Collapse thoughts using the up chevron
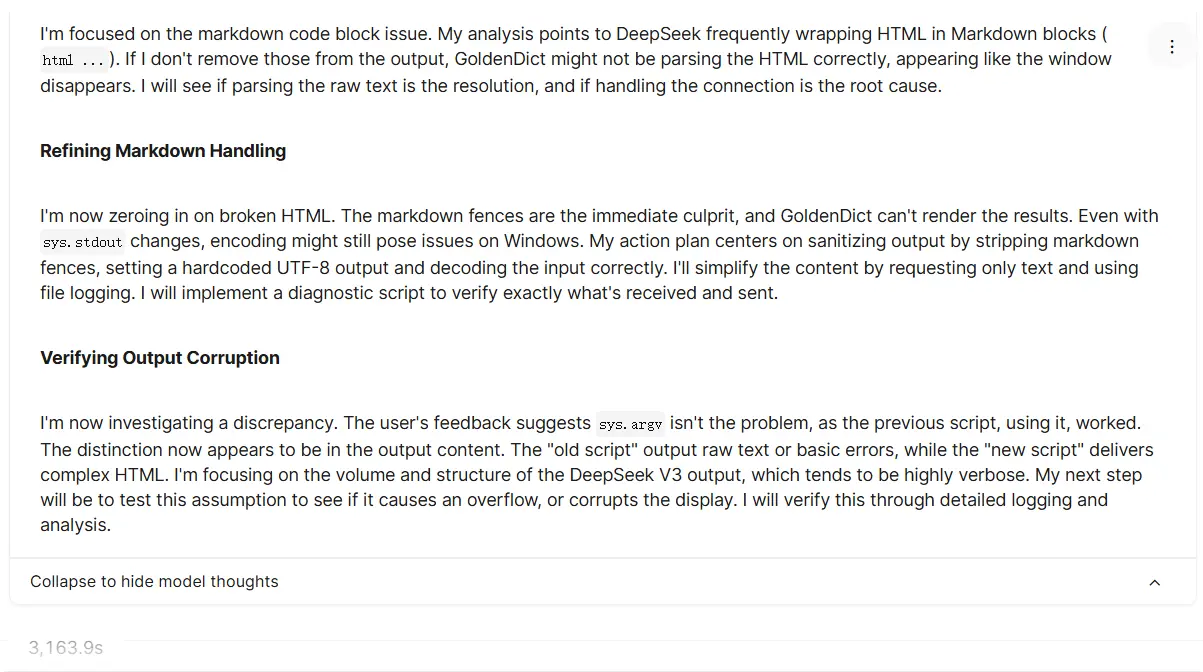 [1155, 583]
